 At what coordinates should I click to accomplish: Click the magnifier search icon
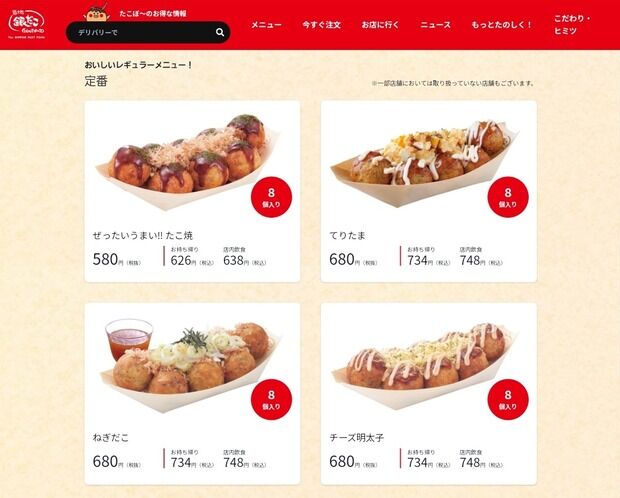[220, 32]
